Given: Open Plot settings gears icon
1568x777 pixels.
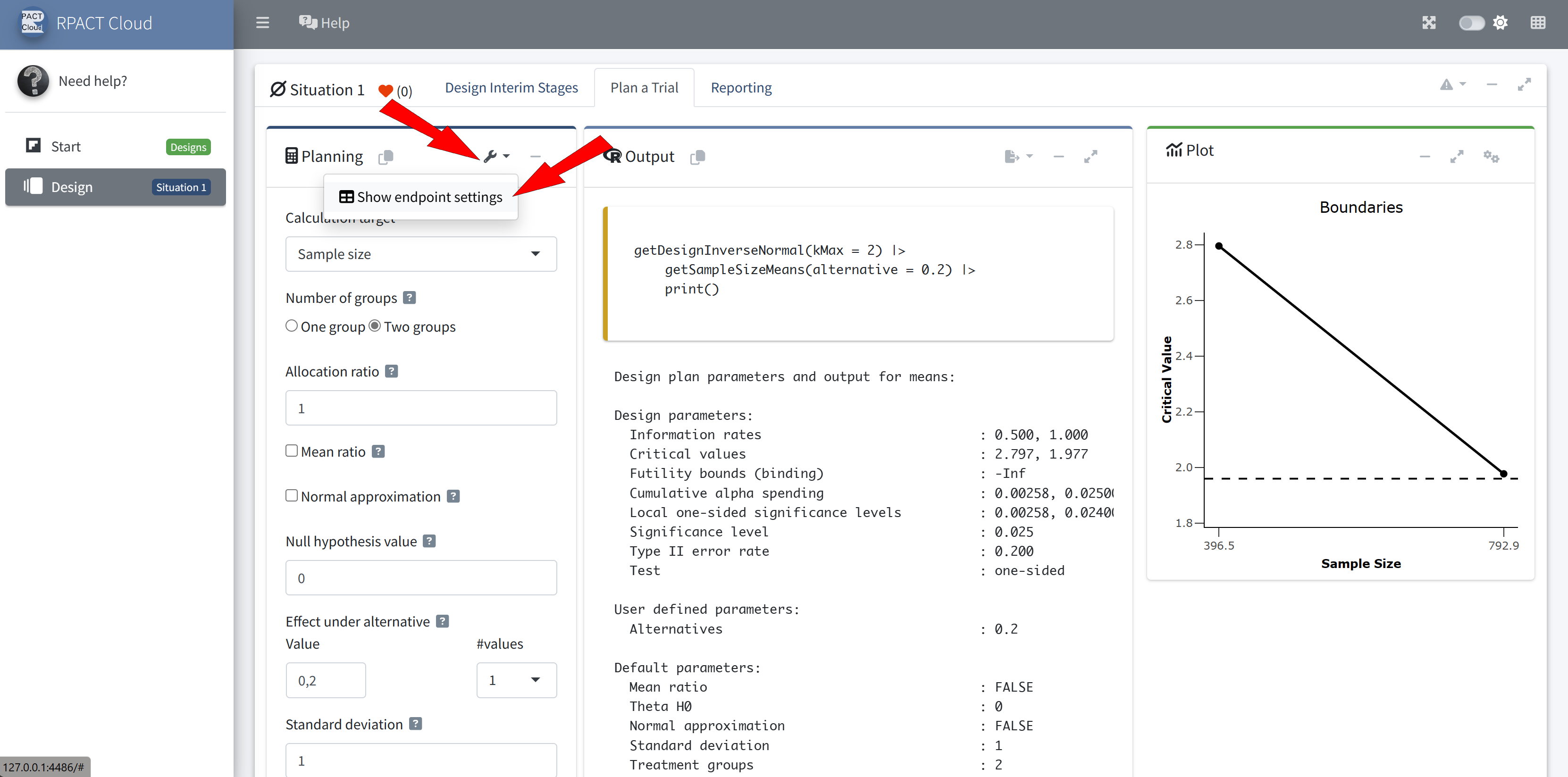Looking at the screenshot, I should [1490, 156].
